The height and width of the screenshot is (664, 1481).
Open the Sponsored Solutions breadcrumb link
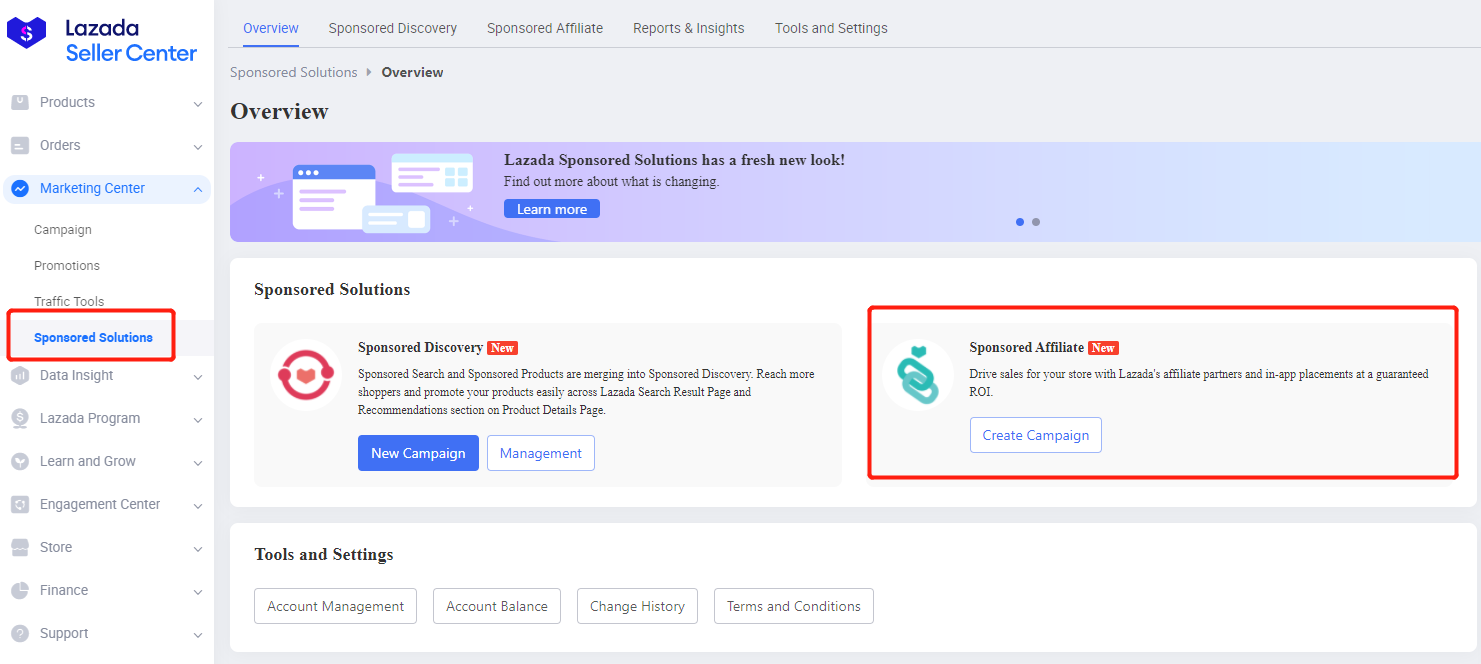[293, 72]
